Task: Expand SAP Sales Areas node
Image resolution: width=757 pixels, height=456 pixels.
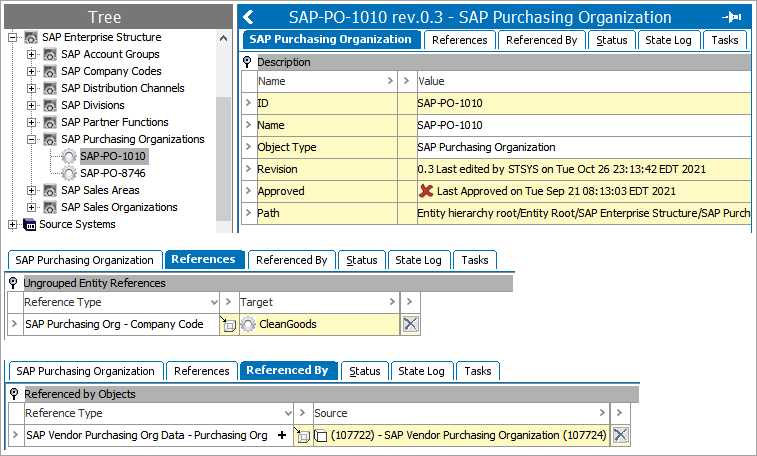Action: point(31,190)
